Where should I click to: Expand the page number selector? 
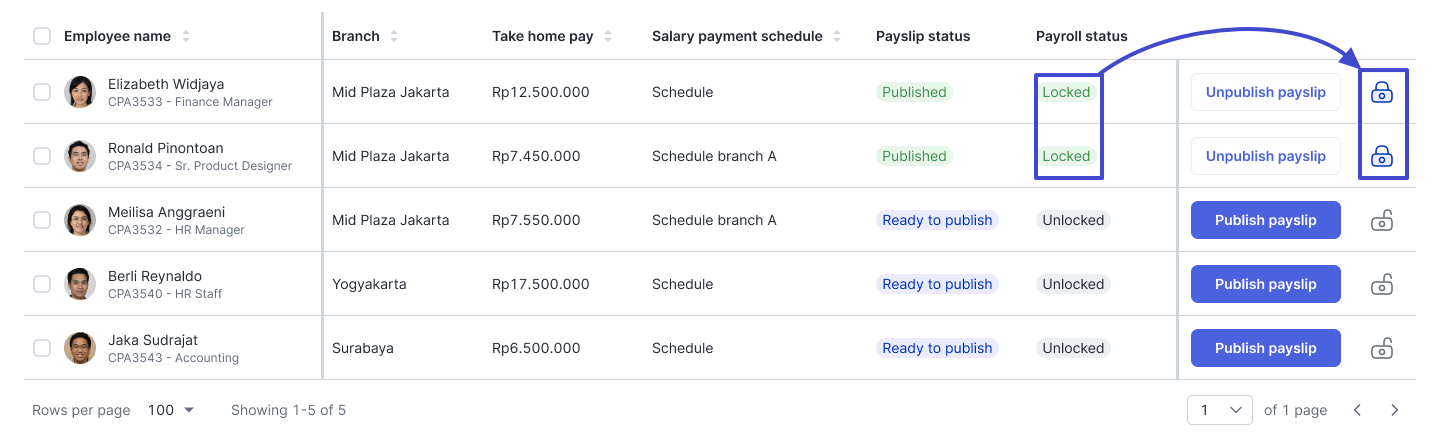tap(1220, 410)
